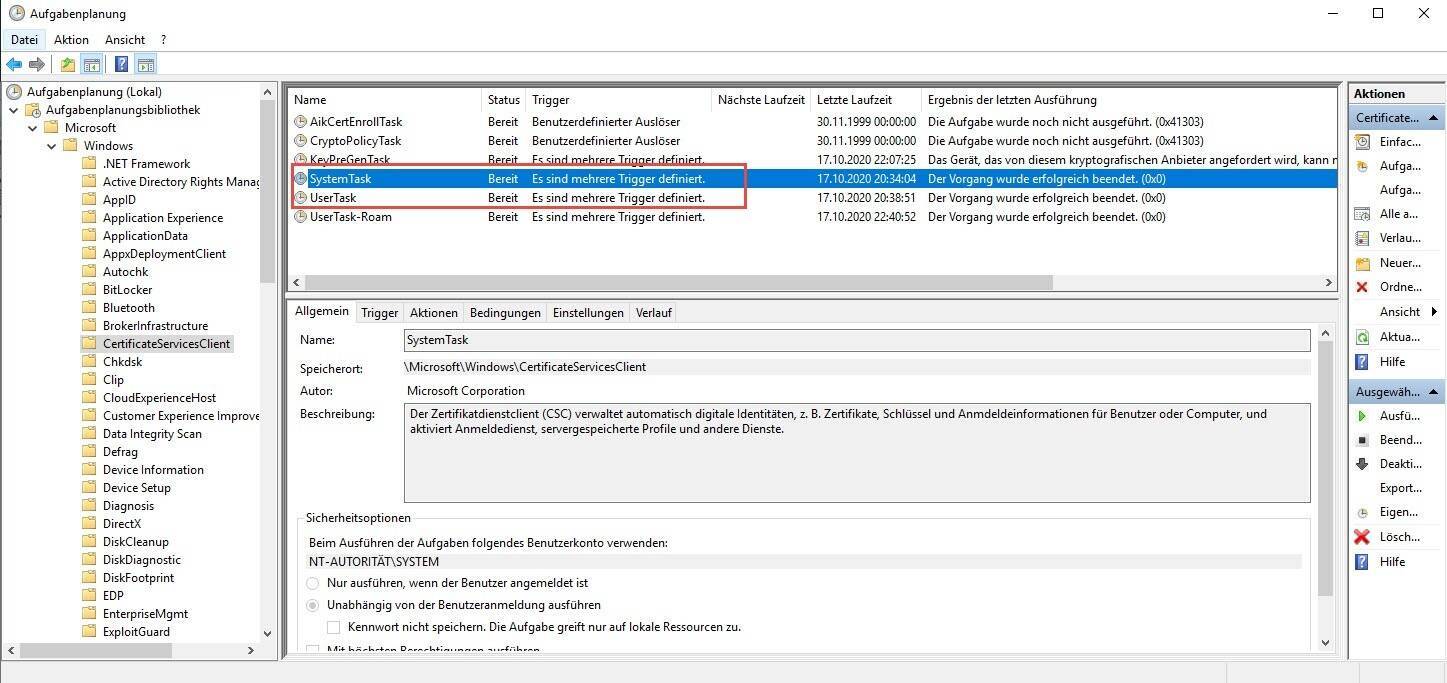Select 'Nur ausführen, wenn der Benutzer angemeldet ist'

pos(313,583)
